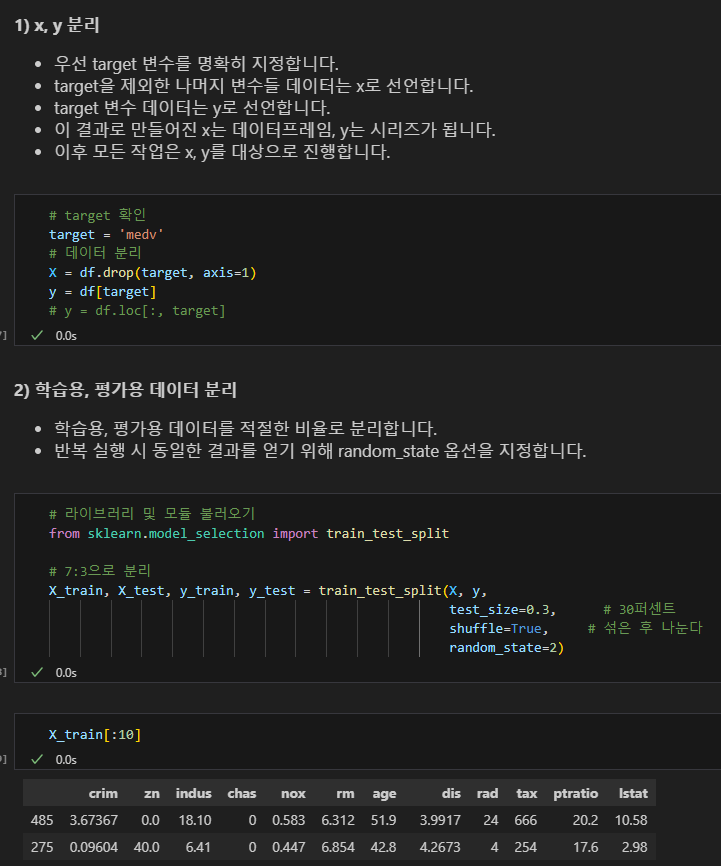Click the age value 51.9

click(x=383, y=820)
